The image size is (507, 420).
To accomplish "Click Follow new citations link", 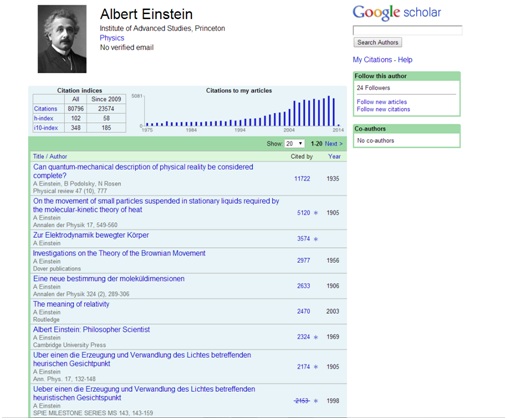I will 383,109.
